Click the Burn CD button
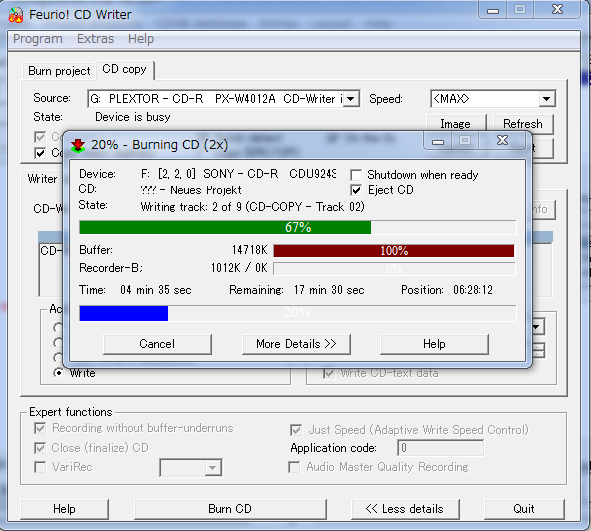 (x=230, y=509)
